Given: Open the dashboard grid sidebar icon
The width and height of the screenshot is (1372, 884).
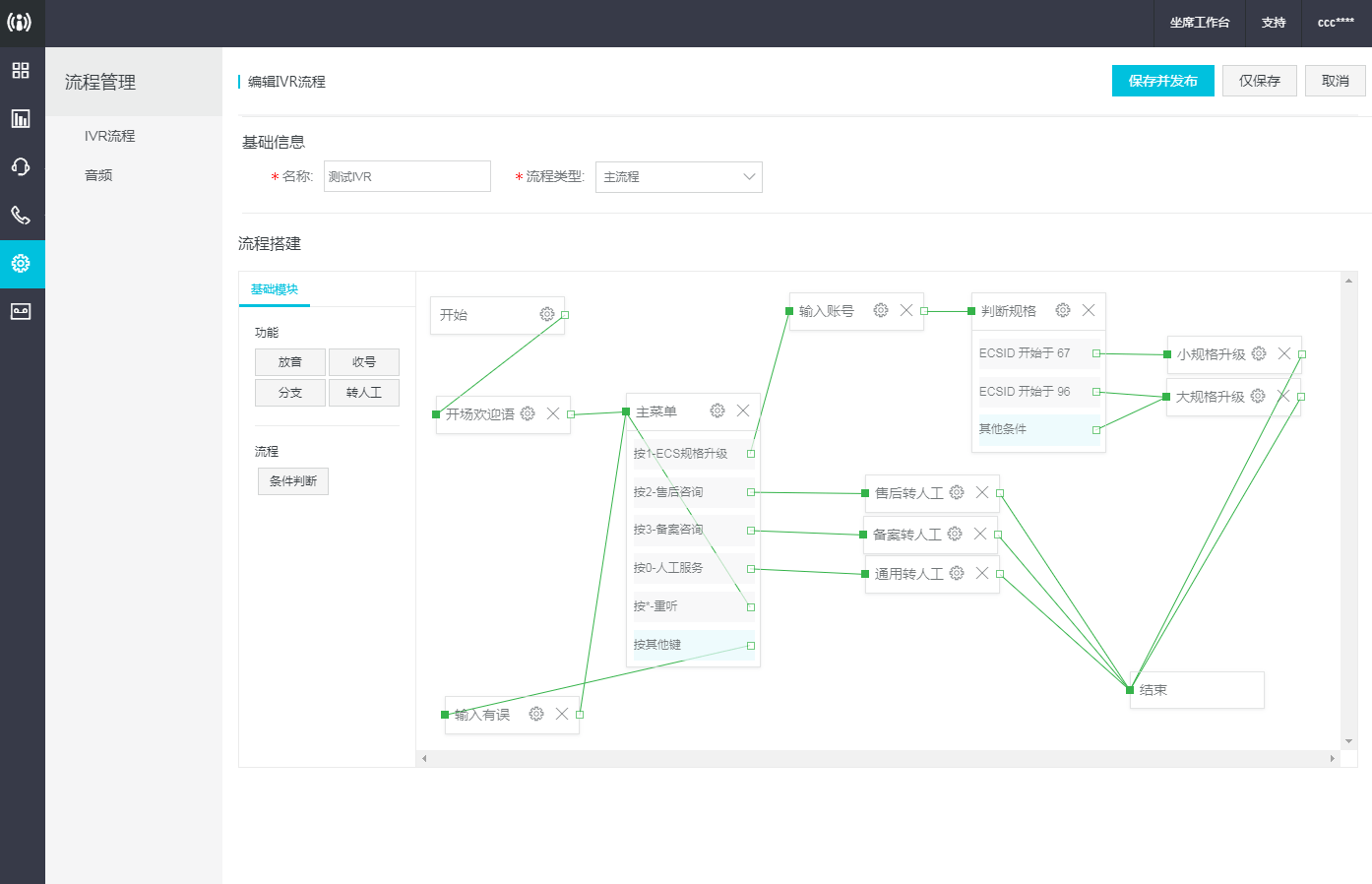Looking at the screenshot, I should 21,71.
